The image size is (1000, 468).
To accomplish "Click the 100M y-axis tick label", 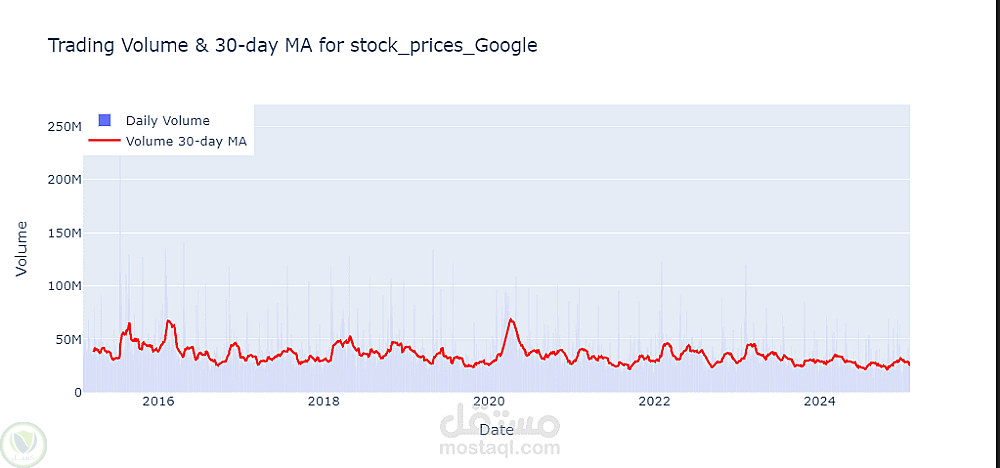I will 63,286.
